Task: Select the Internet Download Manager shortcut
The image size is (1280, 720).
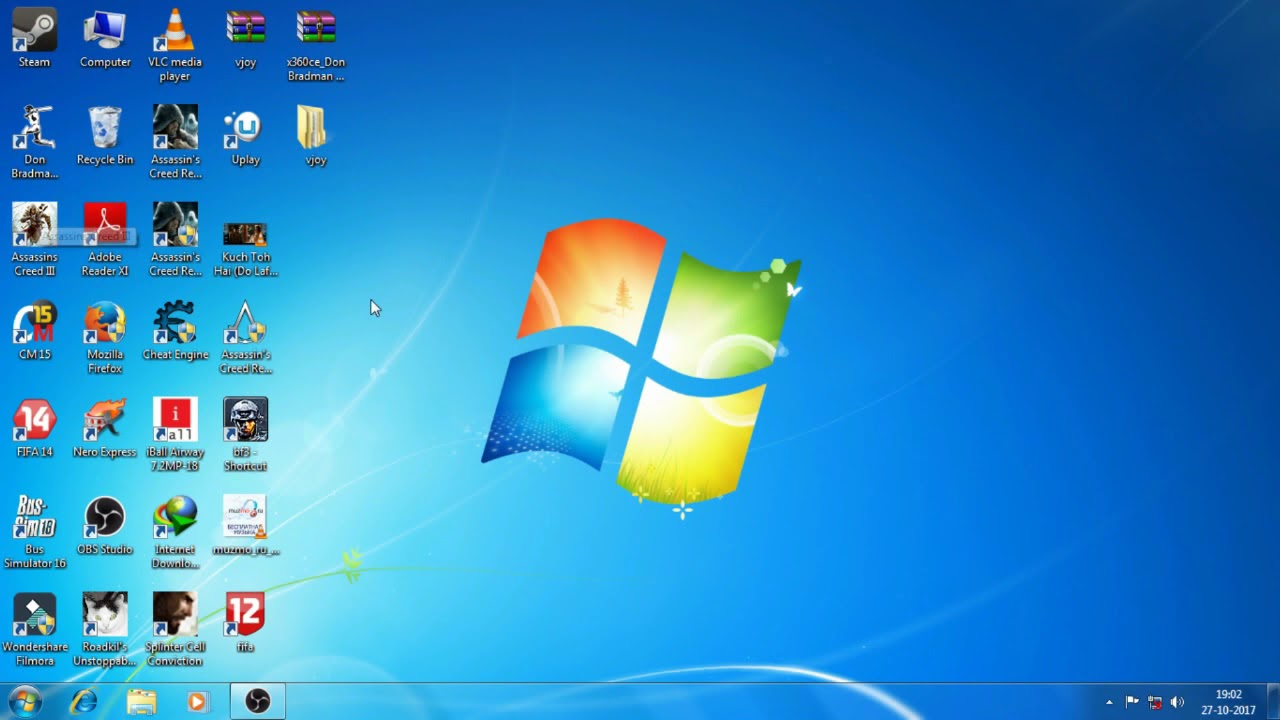Action: click(x=175, y=532)
